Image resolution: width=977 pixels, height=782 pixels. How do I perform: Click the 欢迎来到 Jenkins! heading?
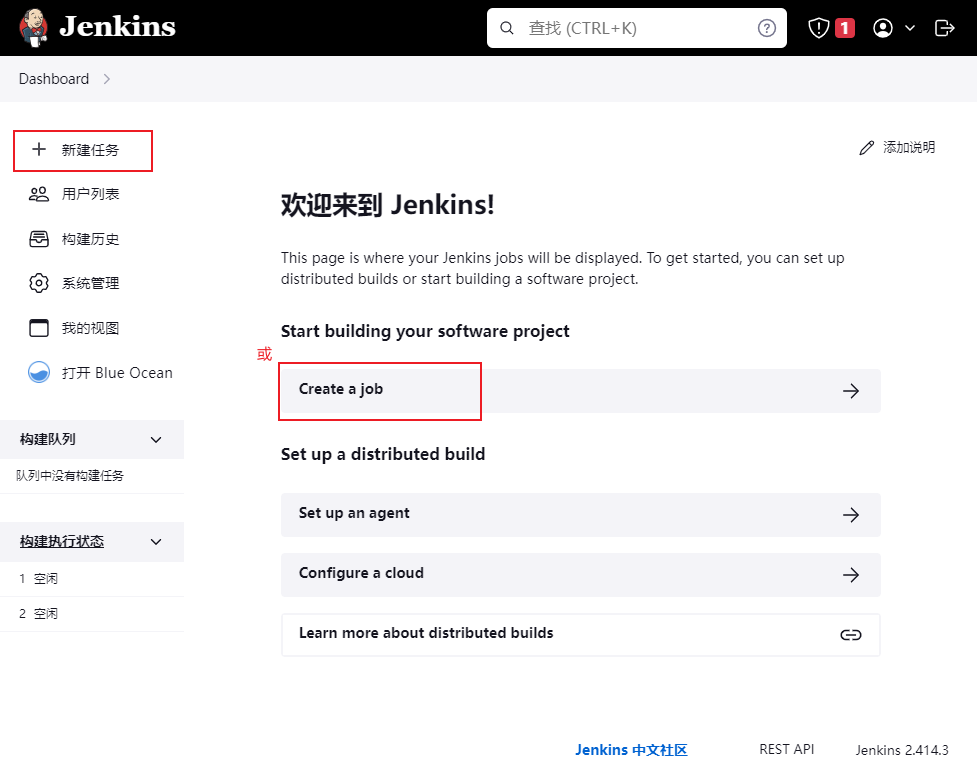(x=388, y=205)
